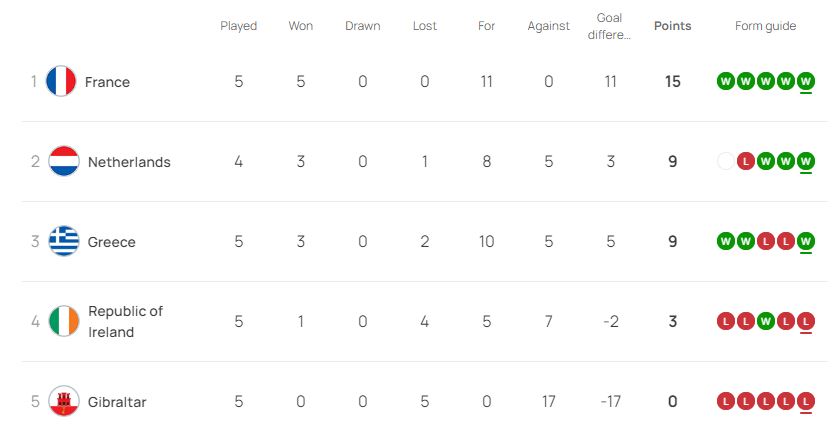Click the green W badge in Ireland's form guide

pos(766,321)
